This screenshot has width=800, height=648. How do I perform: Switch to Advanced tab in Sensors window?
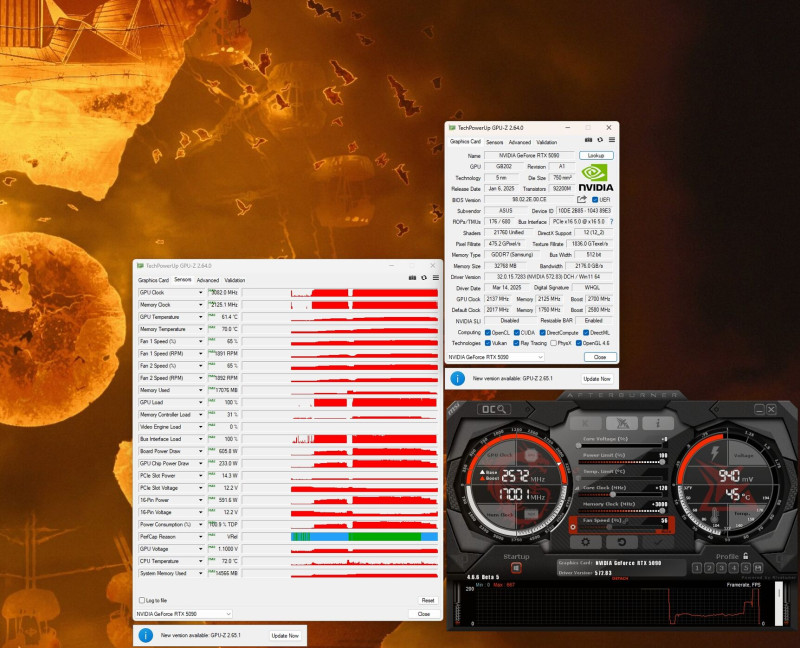coord(208,280)
